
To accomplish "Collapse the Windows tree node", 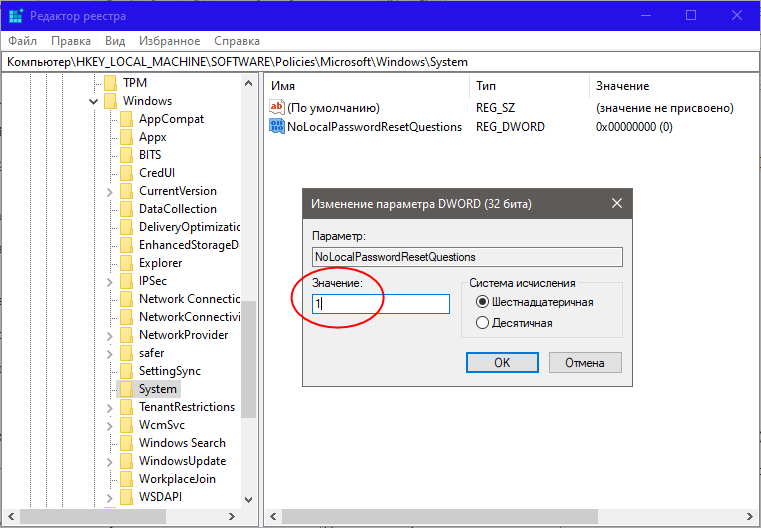I will [93, 101].
